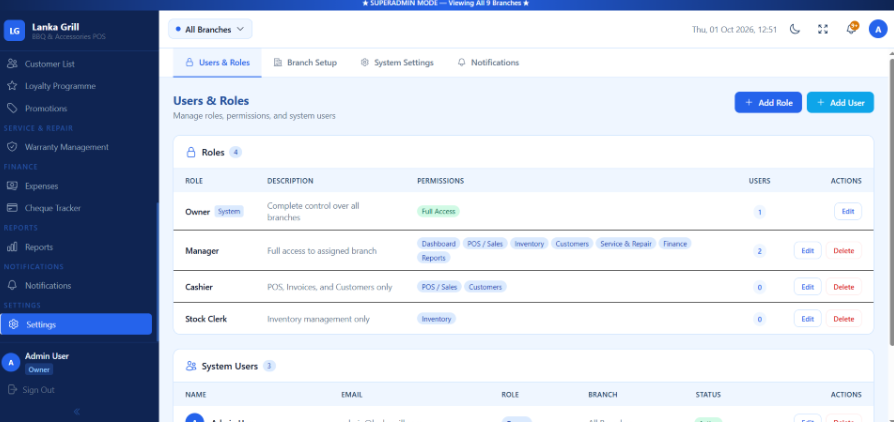Click the sidebar Notifications bell icon
Viewport: 894px width, 422px height.
tap(12, 286)
